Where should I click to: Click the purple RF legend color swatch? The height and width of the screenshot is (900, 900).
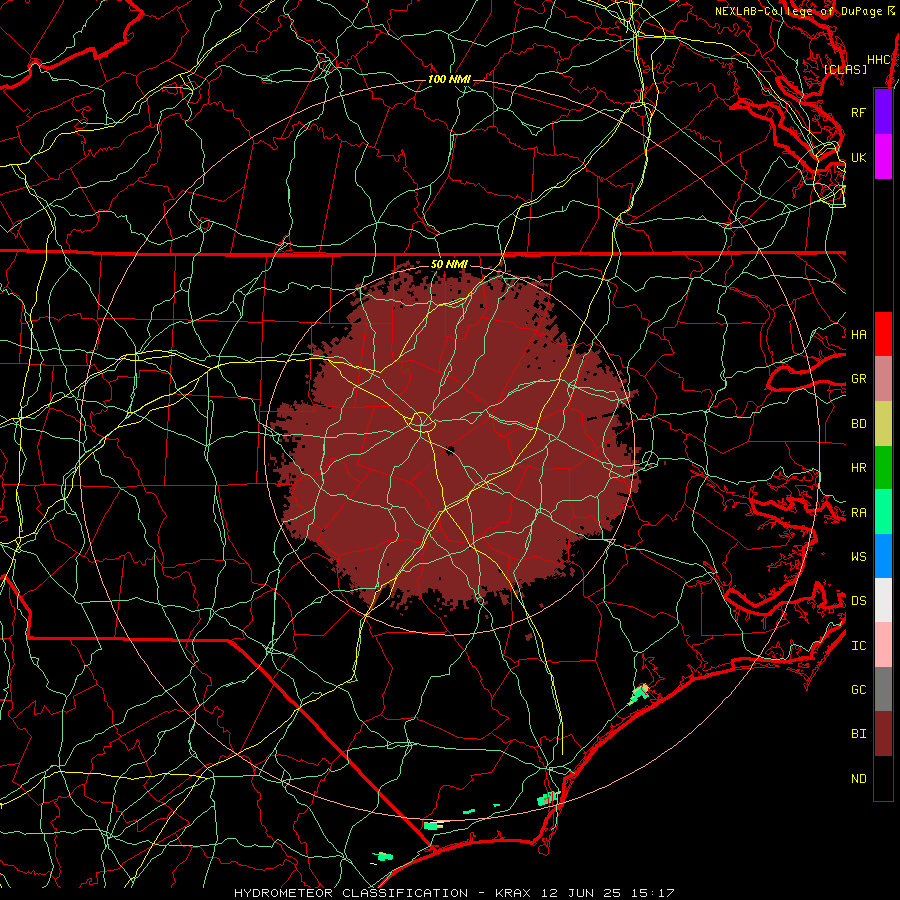[883, 112]
